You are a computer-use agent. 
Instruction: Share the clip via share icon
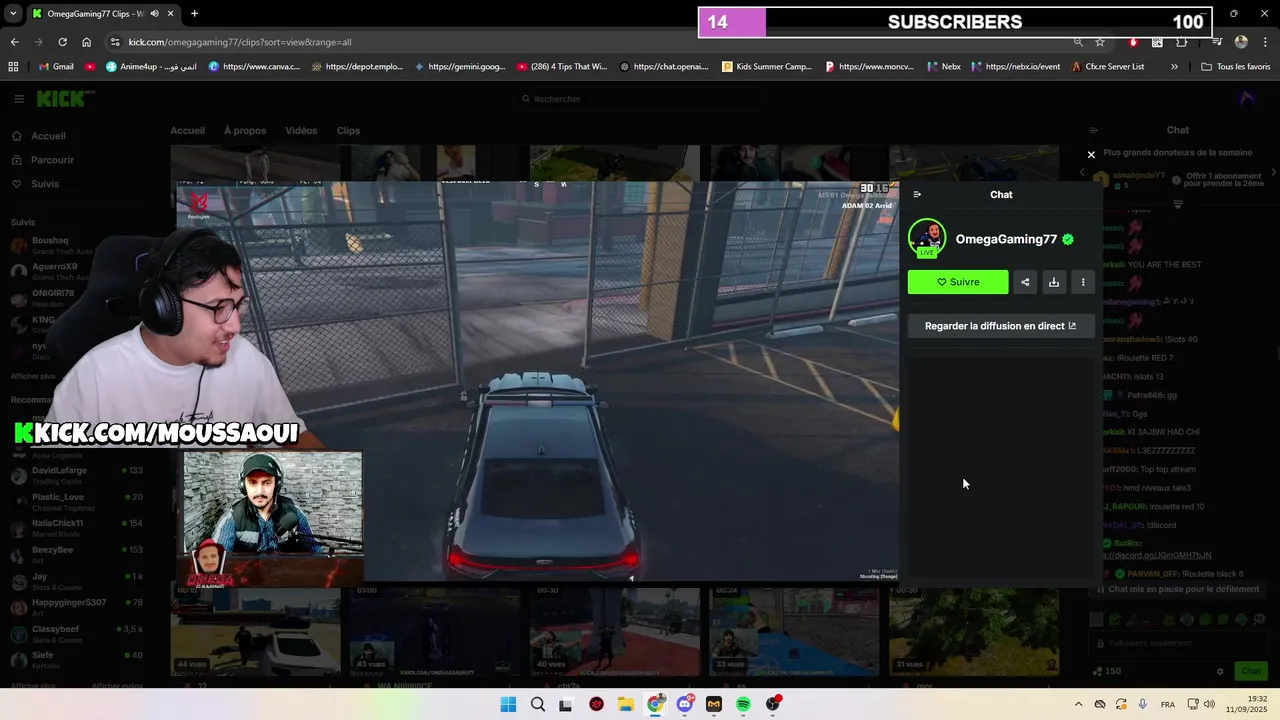point(1025,282)
